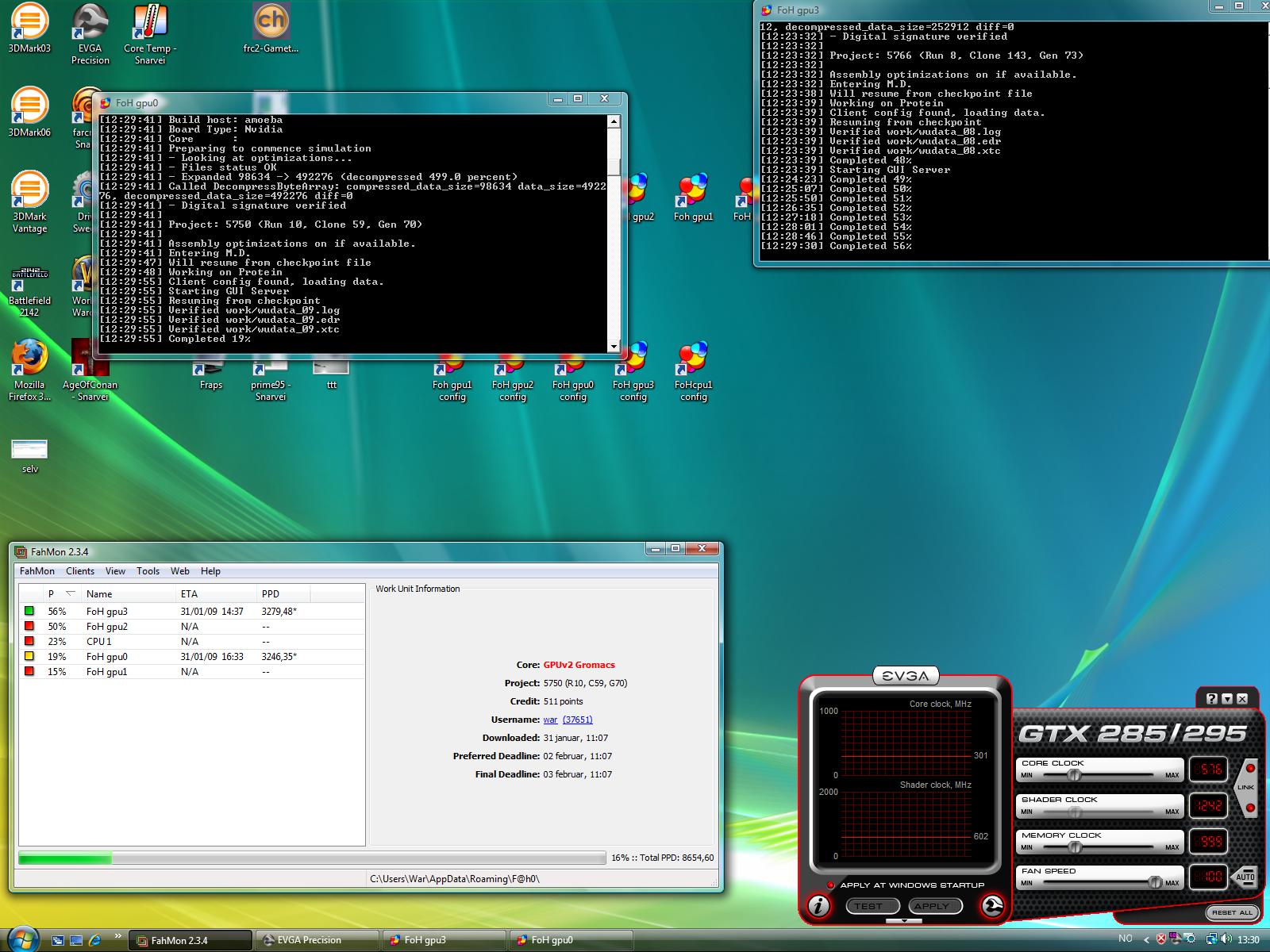
Task: Launch the Mozilla Firefox desktop shortcut
Action: click(x=29, y=370)
